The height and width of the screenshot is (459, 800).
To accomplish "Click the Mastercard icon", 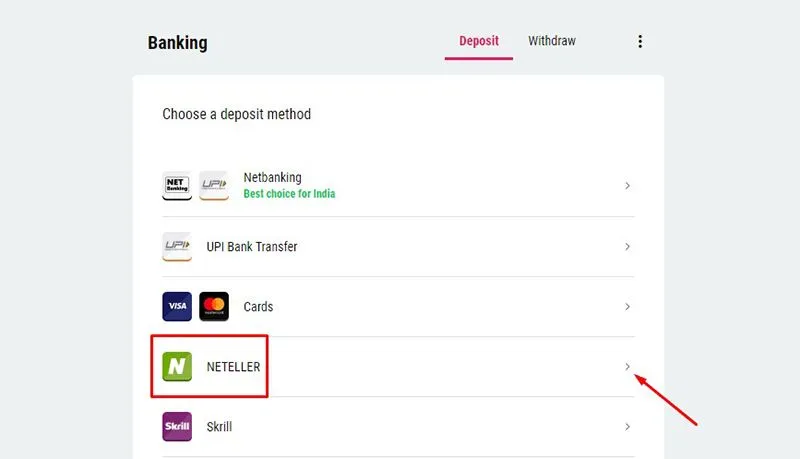I will (x=214, y=307).
